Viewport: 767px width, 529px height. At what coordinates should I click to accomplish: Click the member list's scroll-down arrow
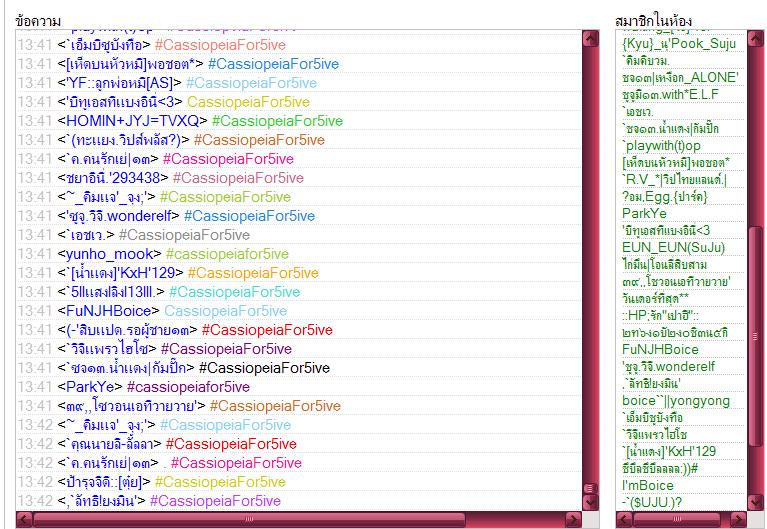[x=755, y=502]
